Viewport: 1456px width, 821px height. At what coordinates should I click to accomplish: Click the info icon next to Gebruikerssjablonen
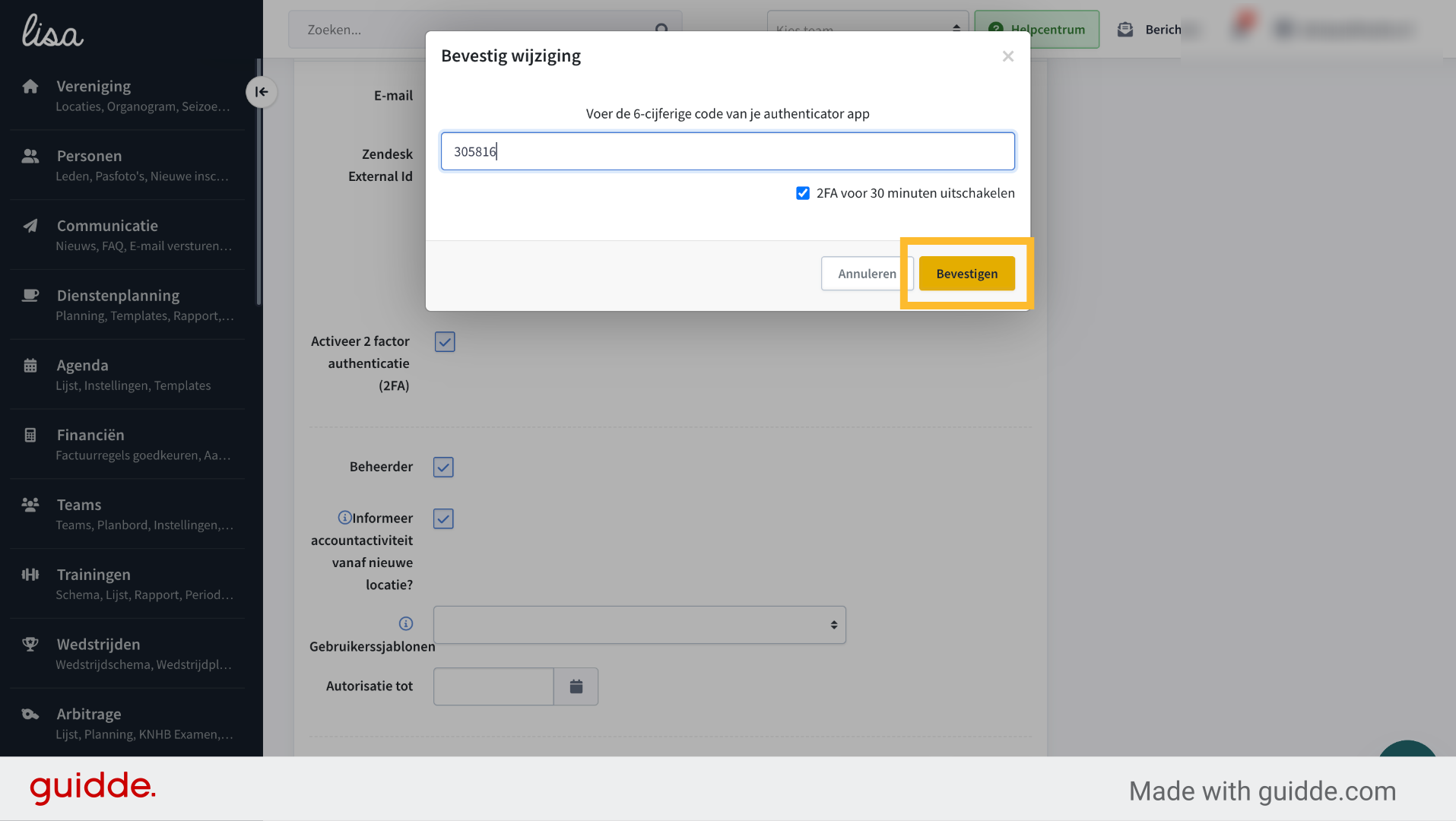pyautogui.click(x=406, y=623)
